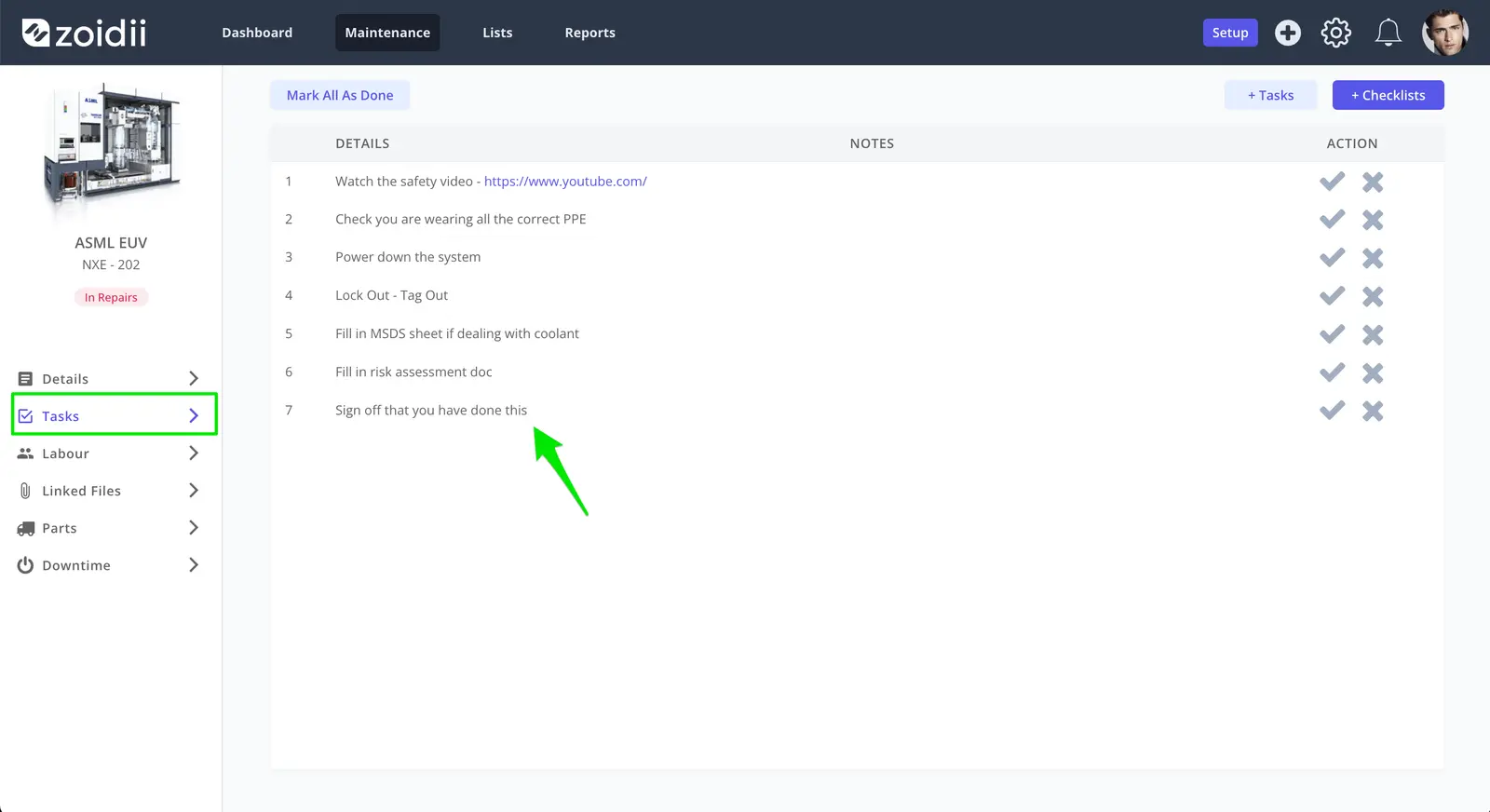Mark MSDS sheet task as done
This screenshot has width=1490, height=812.
[1332, 334]
